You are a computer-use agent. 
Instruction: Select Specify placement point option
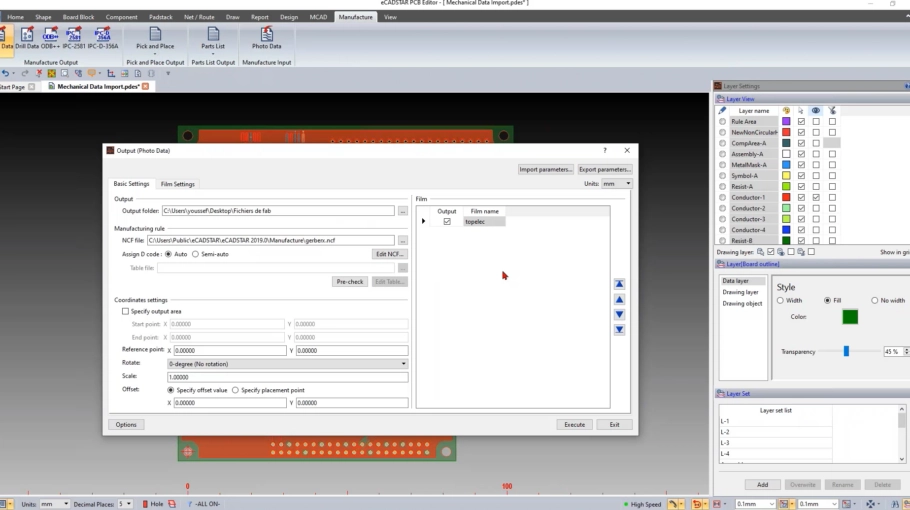click(x=235, y=390)
